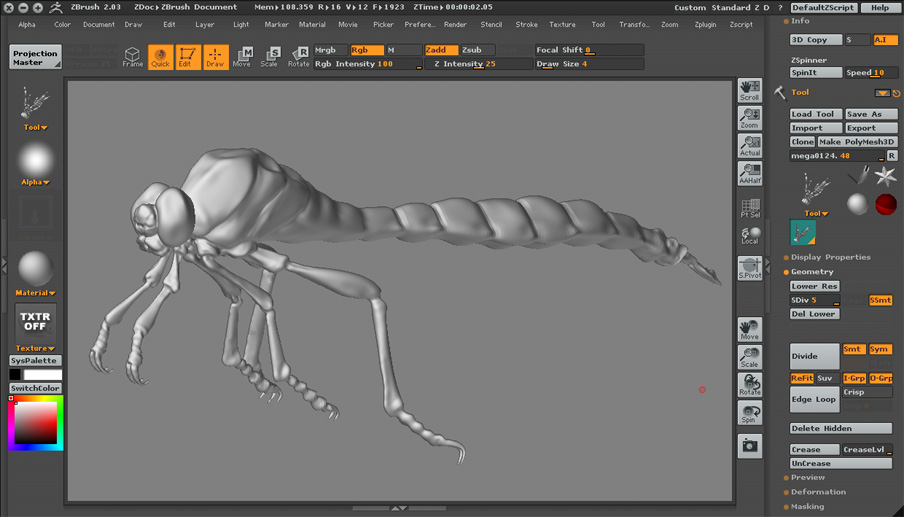904x517 pixels.
Task: Toggle Edit mode icon
Action: (187, 56)
